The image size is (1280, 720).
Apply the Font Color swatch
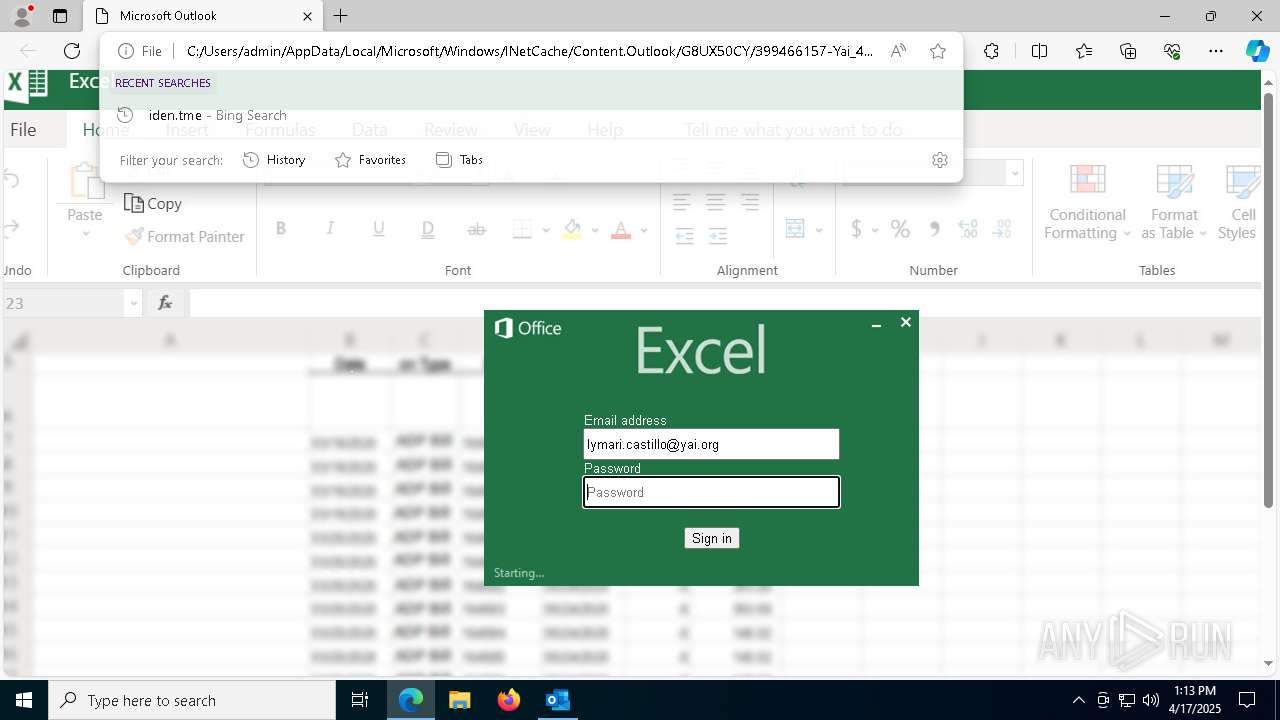(x=621, y=229)
